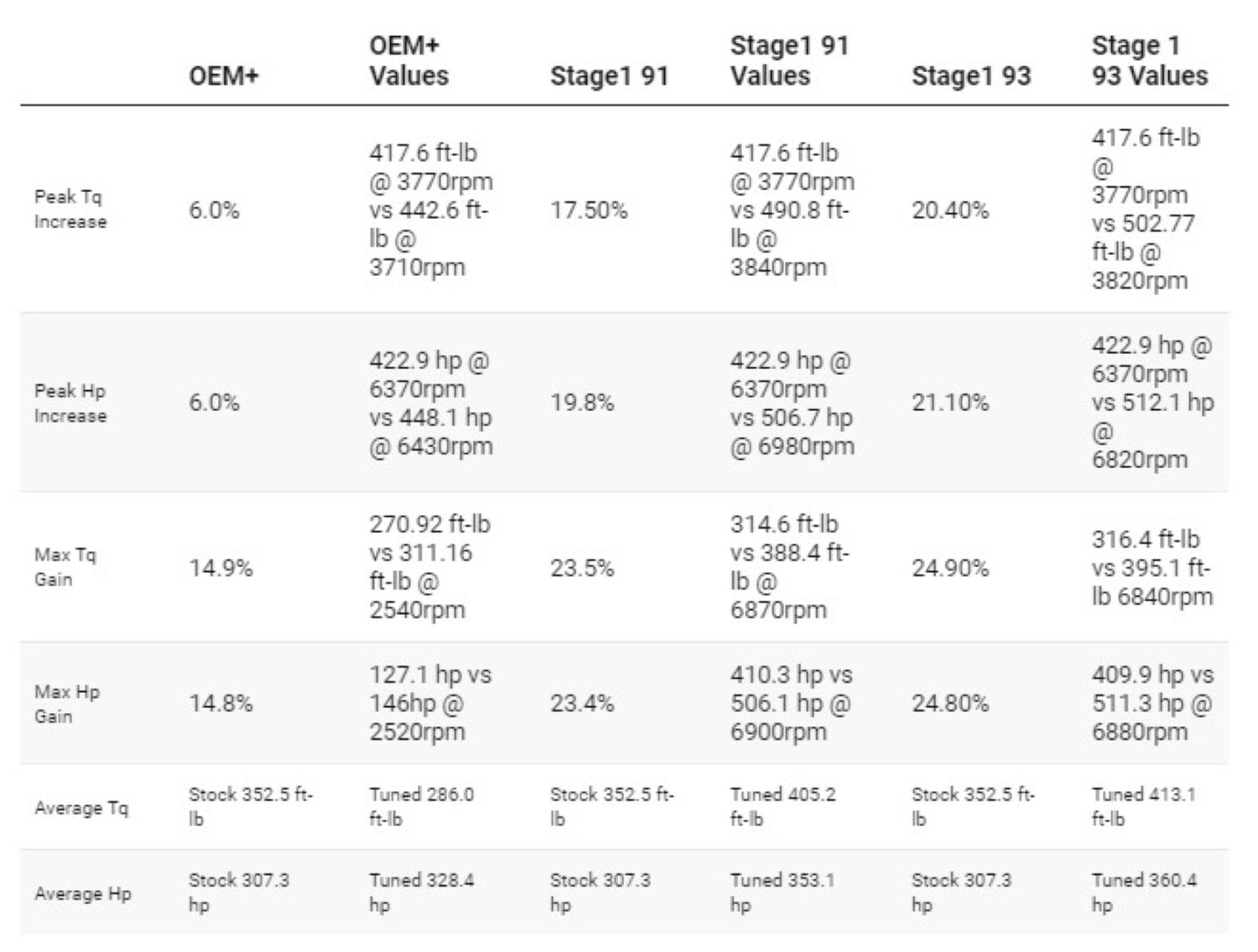Select the 19.8% cell

(x=582, y=403)
